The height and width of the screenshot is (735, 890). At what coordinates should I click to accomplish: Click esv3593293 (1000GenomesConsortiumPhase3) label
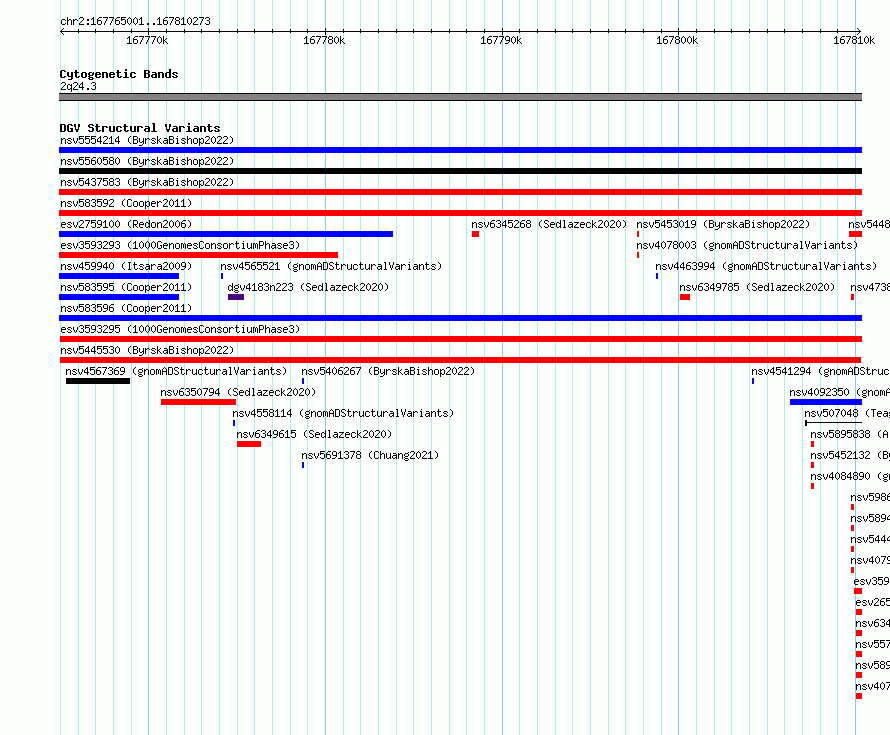[180, 245]
